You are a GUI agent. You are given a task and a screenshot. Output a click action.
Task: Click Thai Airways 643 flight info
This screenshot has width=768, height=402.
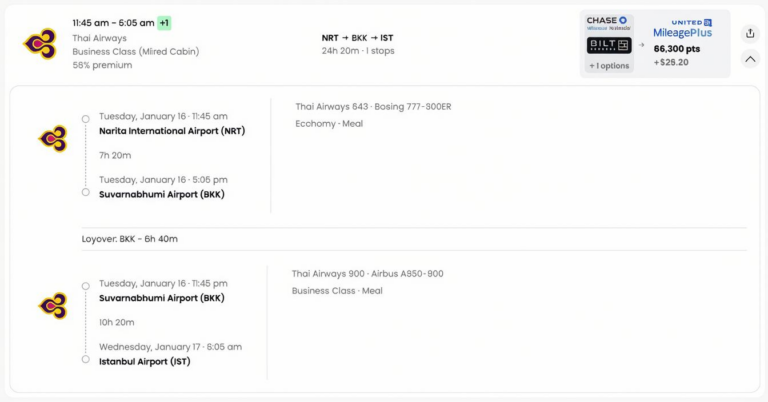tap(373, 107)
